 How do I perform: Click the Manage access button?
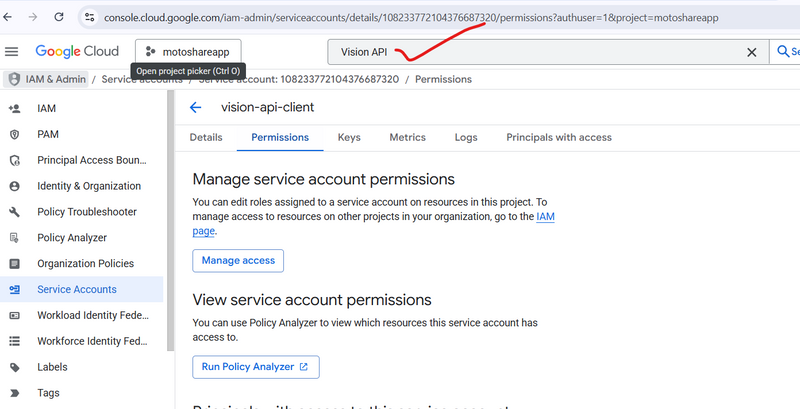click(x=238, y=261)
